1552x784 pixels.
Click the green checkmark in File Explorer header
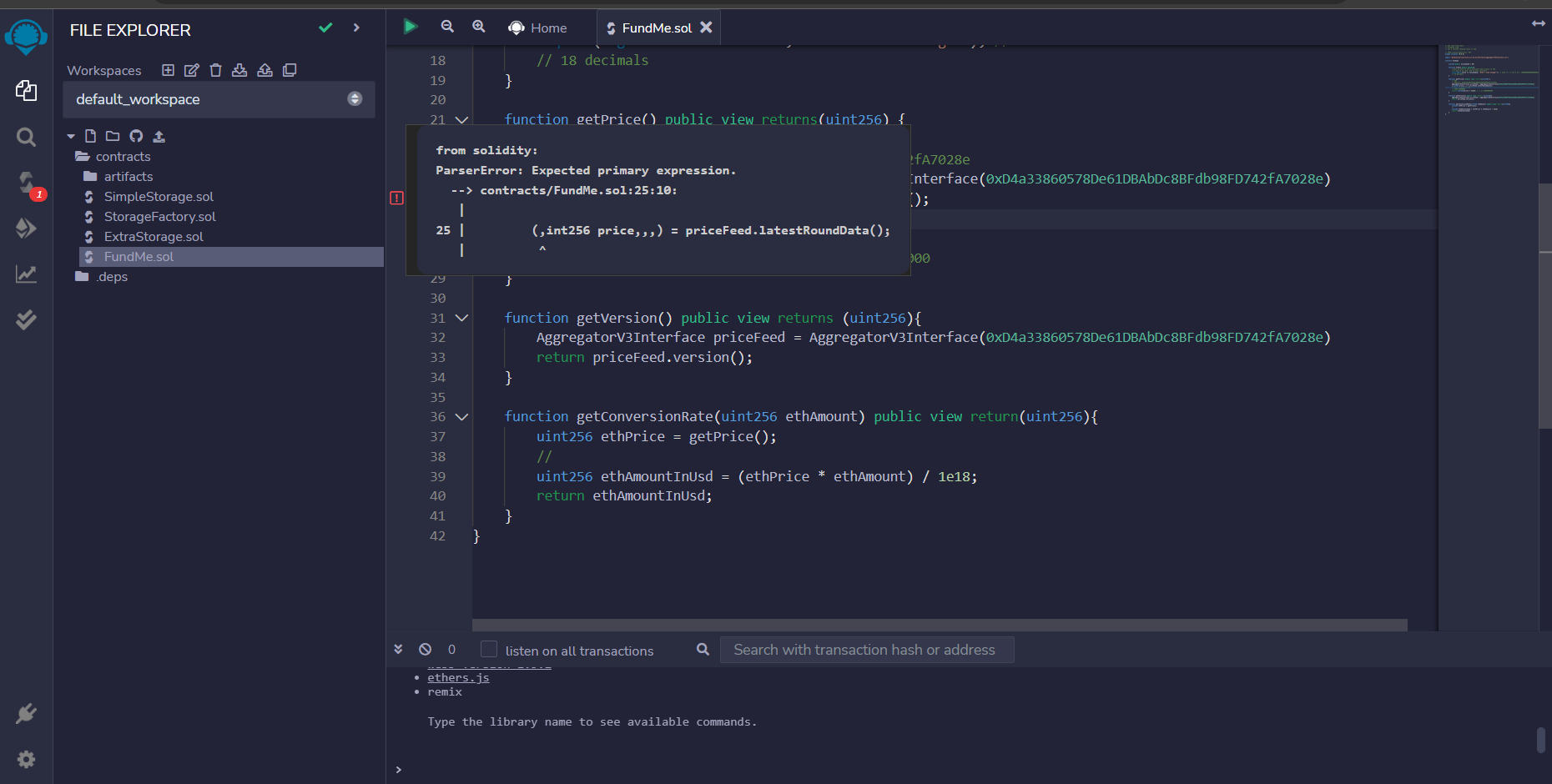(x=325, y=28)
